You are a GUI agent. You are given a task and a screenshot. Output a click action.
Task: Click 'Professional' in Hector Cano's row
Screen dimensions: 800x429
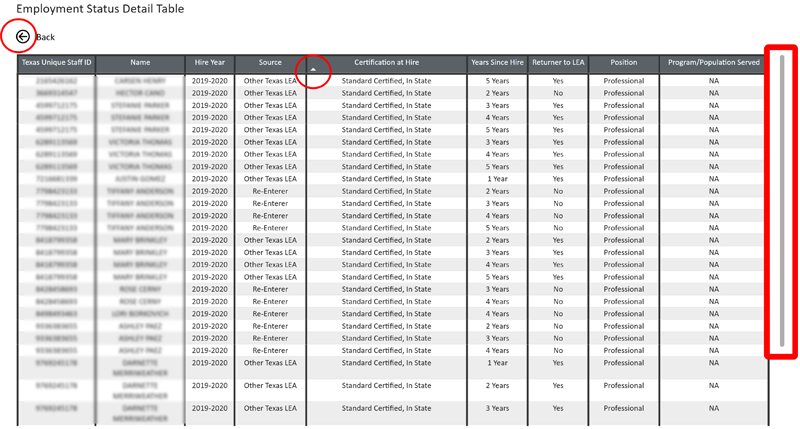(623, 93)
